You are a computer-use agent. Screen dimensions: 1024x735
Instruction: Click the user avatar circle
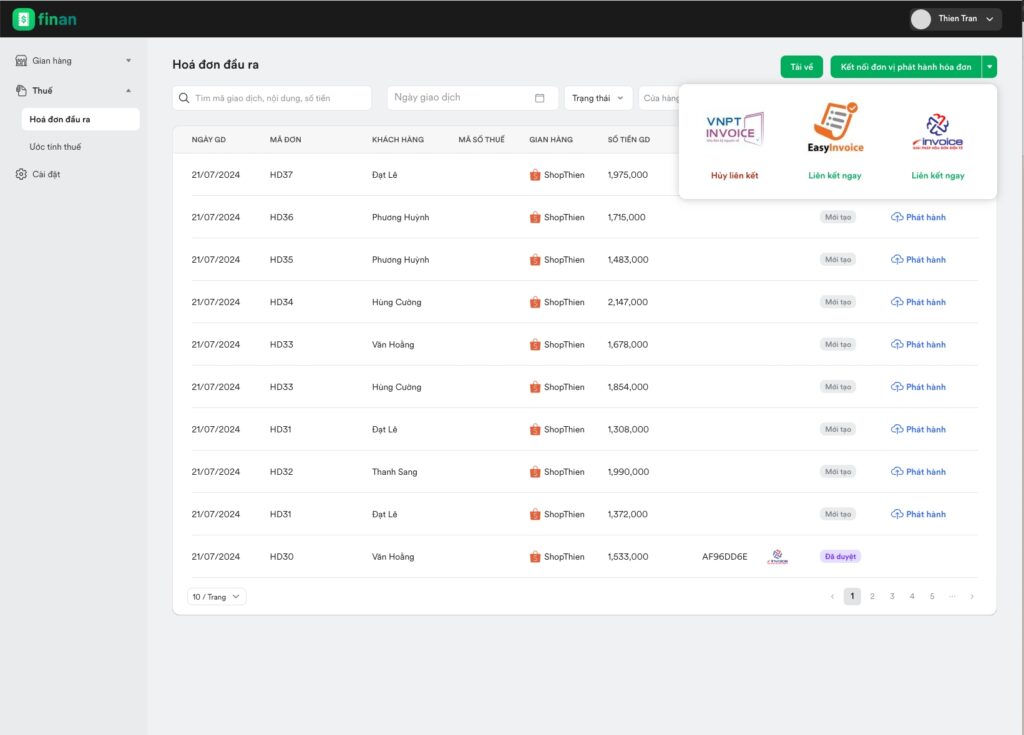tap(921, 19)
